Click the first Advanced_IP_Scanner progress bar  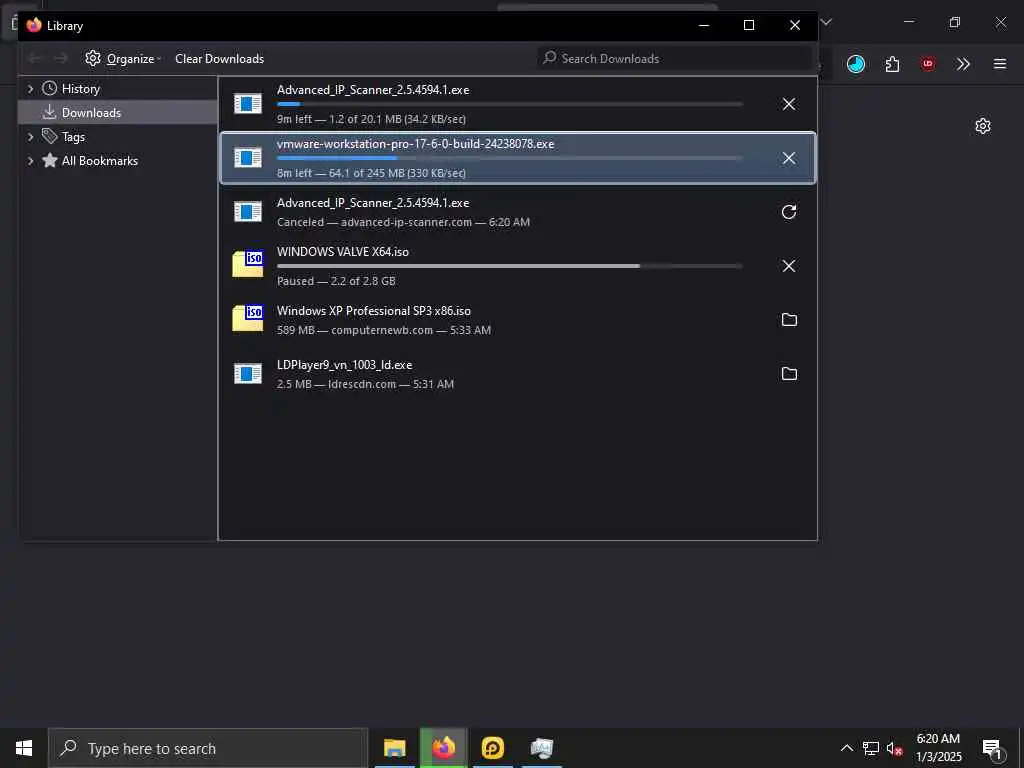509,104
